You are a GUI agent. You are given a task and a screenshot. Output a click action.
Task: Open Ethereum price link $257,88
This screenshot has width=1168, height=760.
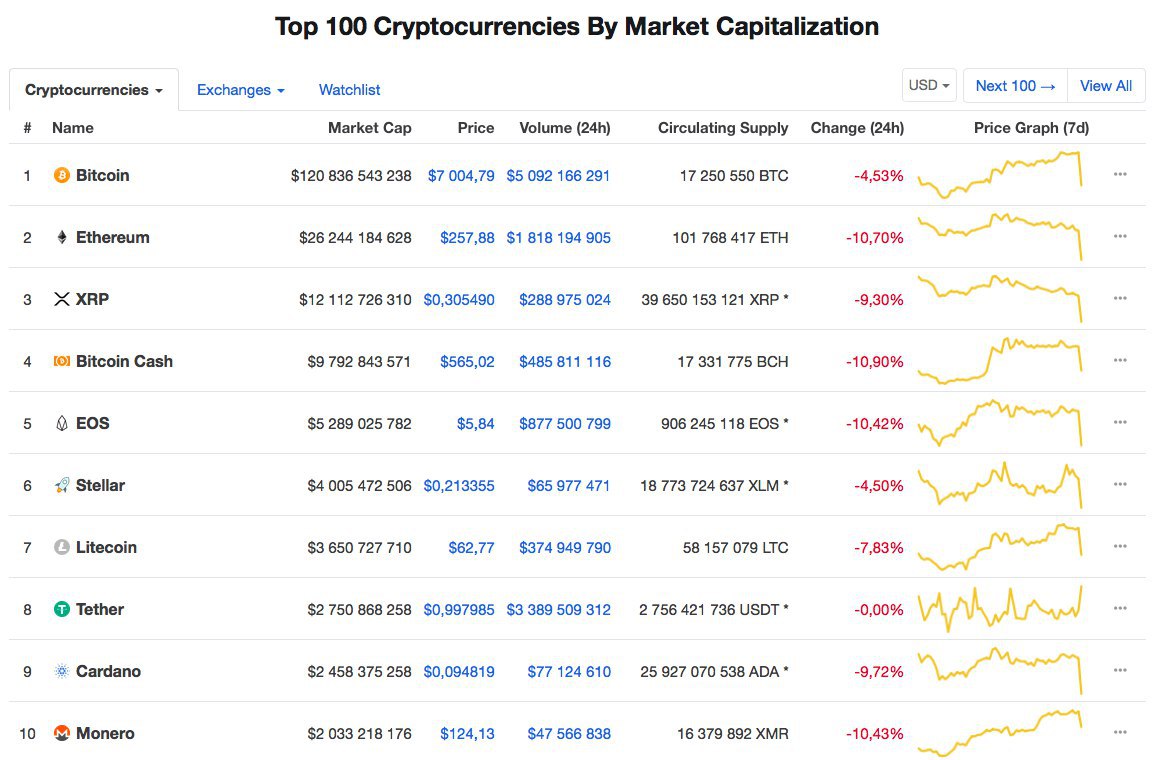[467, 238]
